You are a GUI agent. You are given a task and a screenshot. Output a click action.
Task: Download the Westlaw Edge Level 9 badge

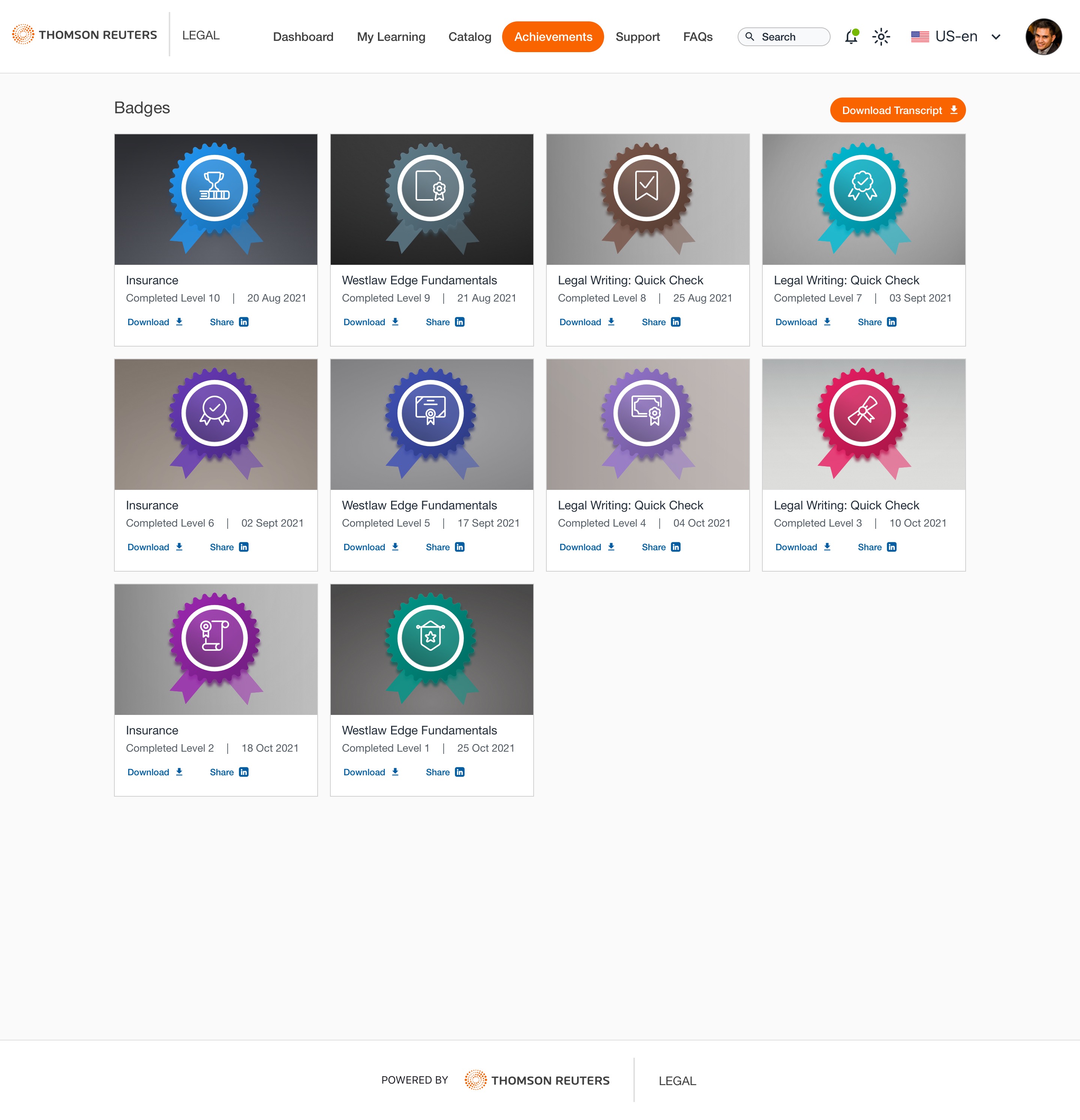[x=371, y=322]
